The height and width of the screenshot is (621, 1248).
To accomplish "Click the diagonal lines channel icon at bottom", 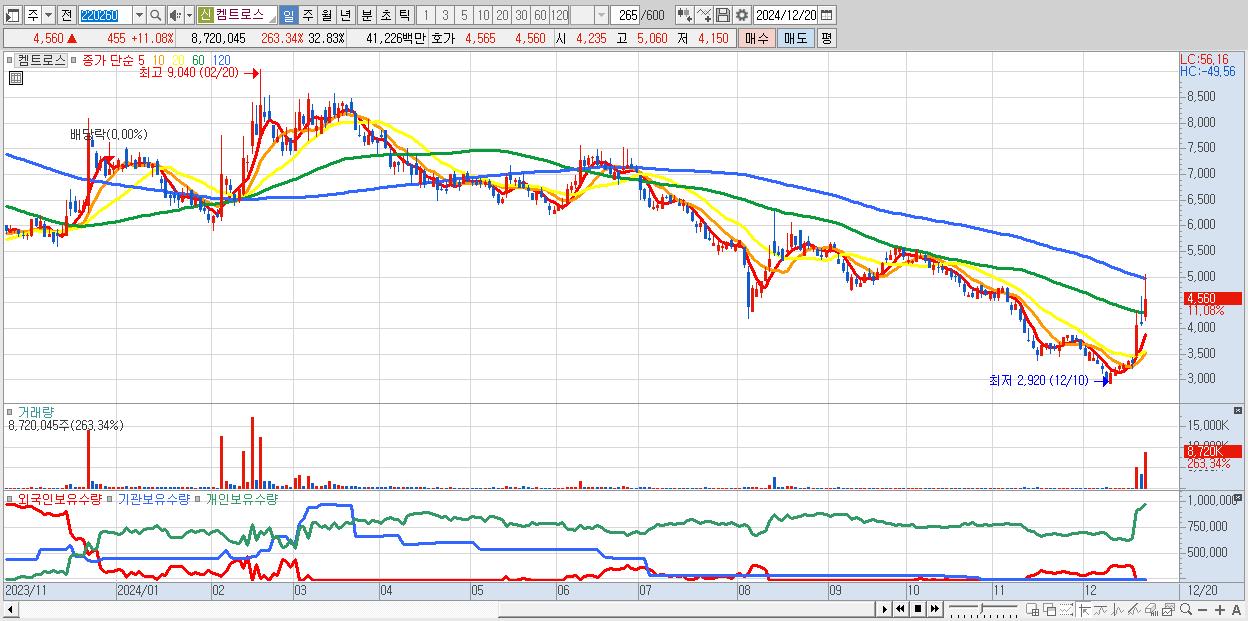I will click(x=1134, y=609).
